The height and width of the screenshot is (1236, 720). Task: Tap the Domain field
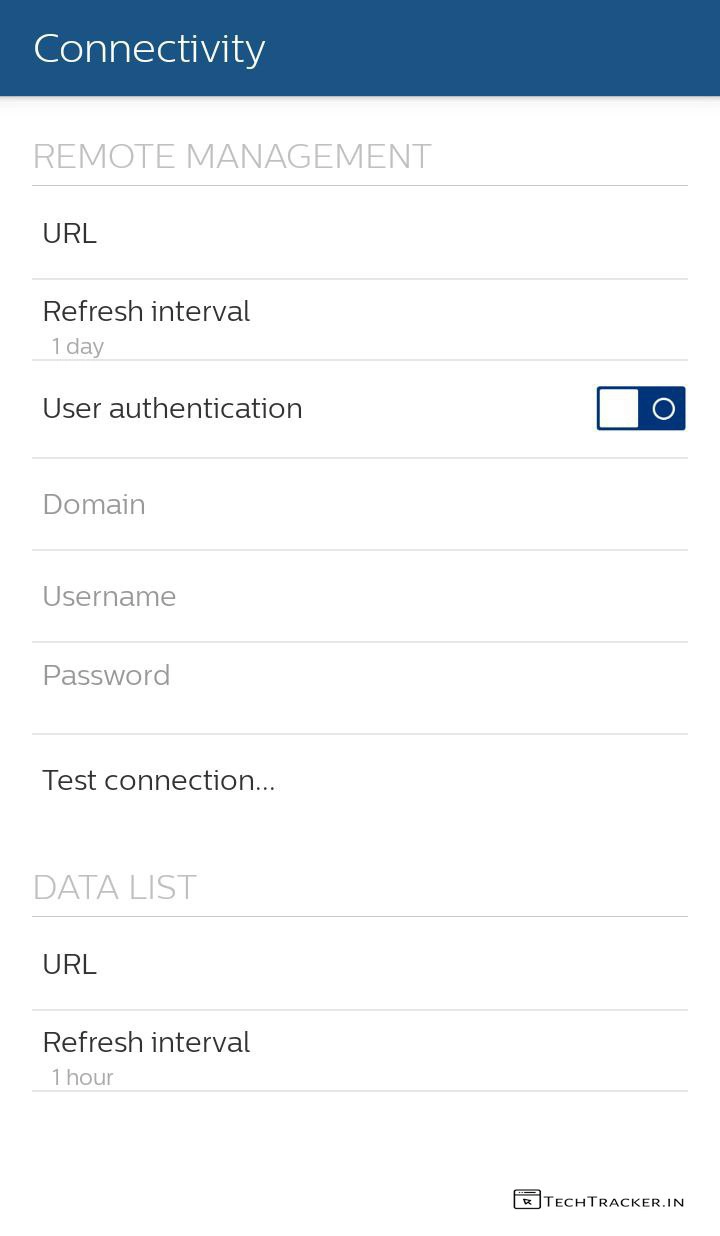94,504
